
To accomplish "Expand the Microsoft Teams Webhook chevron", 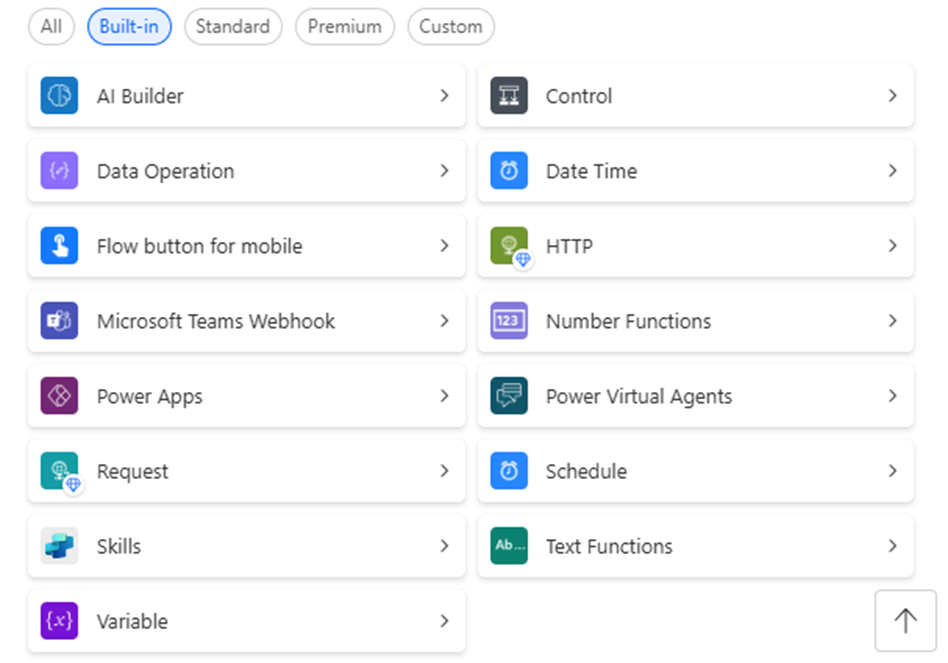I will click(x=444, y=320).
